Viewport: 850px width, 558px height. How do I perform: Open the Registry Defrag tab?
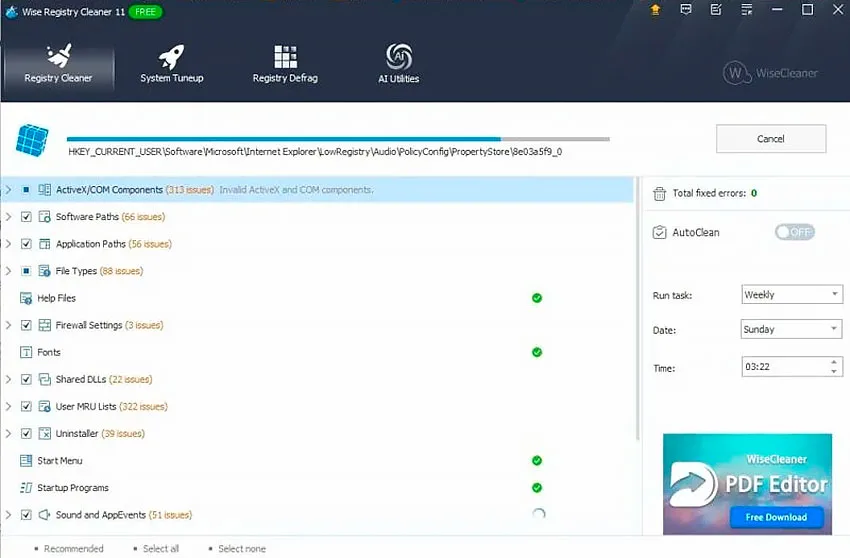(285, 65)
